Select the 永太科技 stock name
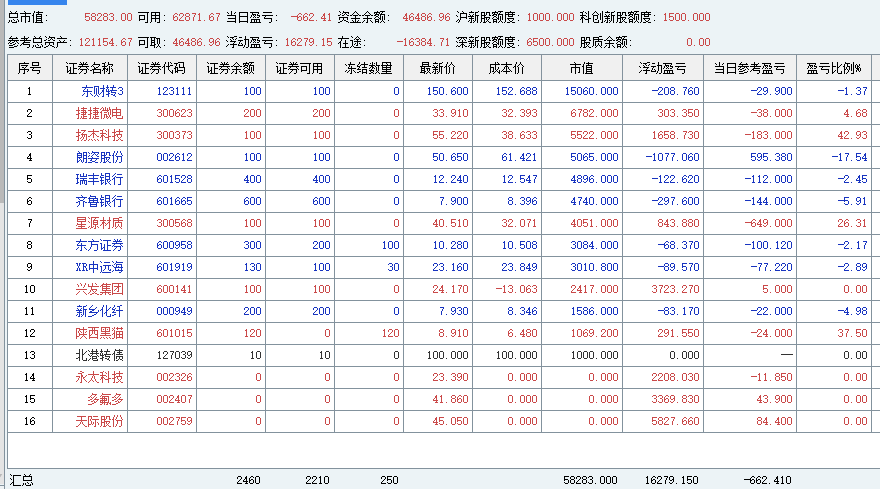The width and height of the screenshot is (880, 489). coord(99,377)
